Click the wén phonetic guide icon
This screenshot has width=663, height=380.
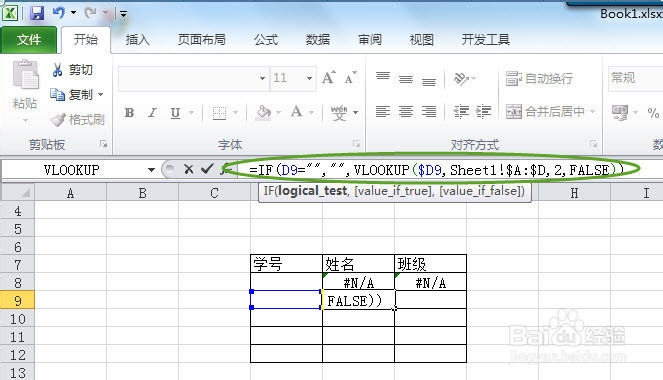339,112
